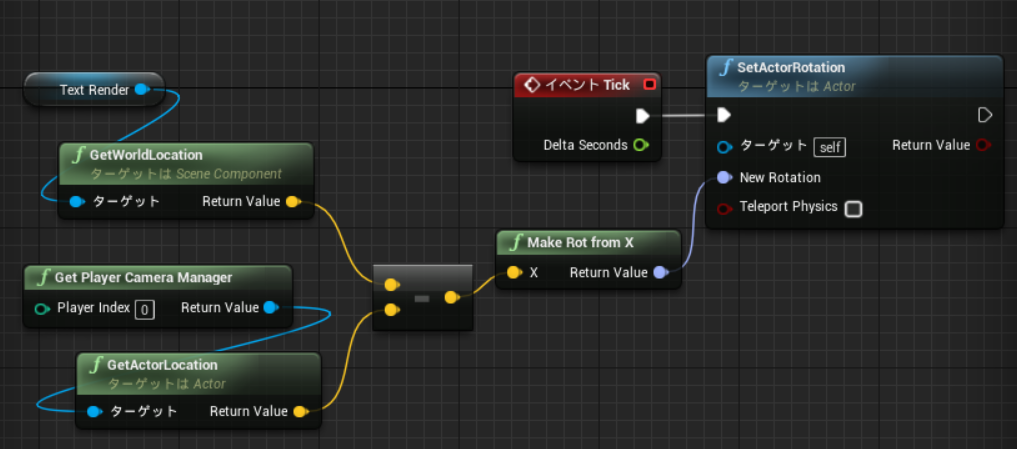Viewport: 1017px width, 449px height.
Task: Edit the Player Index value field
Action: 144,309
